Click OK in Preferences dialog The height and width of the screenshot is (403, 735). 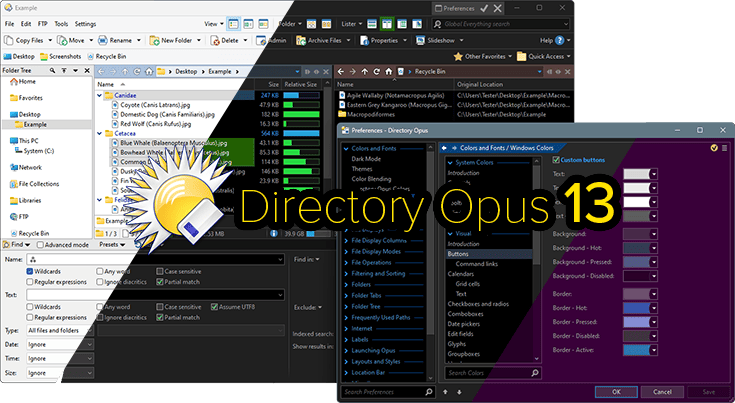[616, 392]
